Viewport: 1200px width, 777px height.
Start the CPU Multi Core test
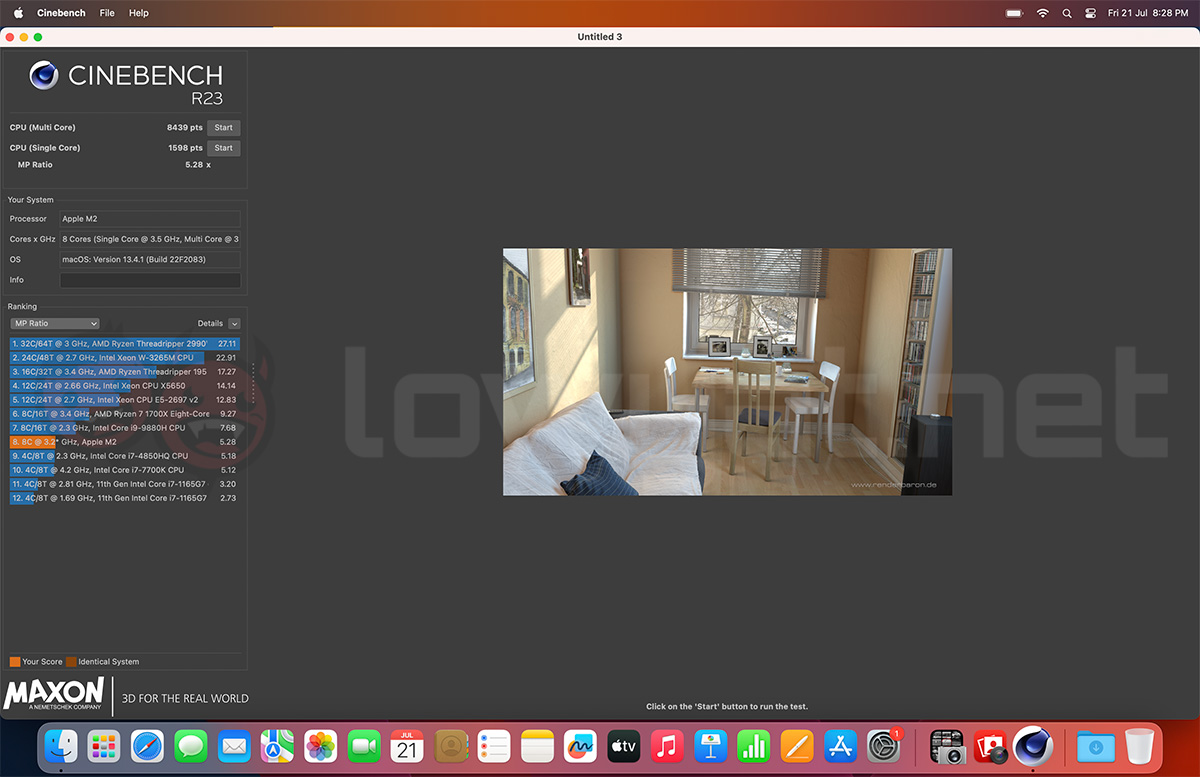coord(224,128)
